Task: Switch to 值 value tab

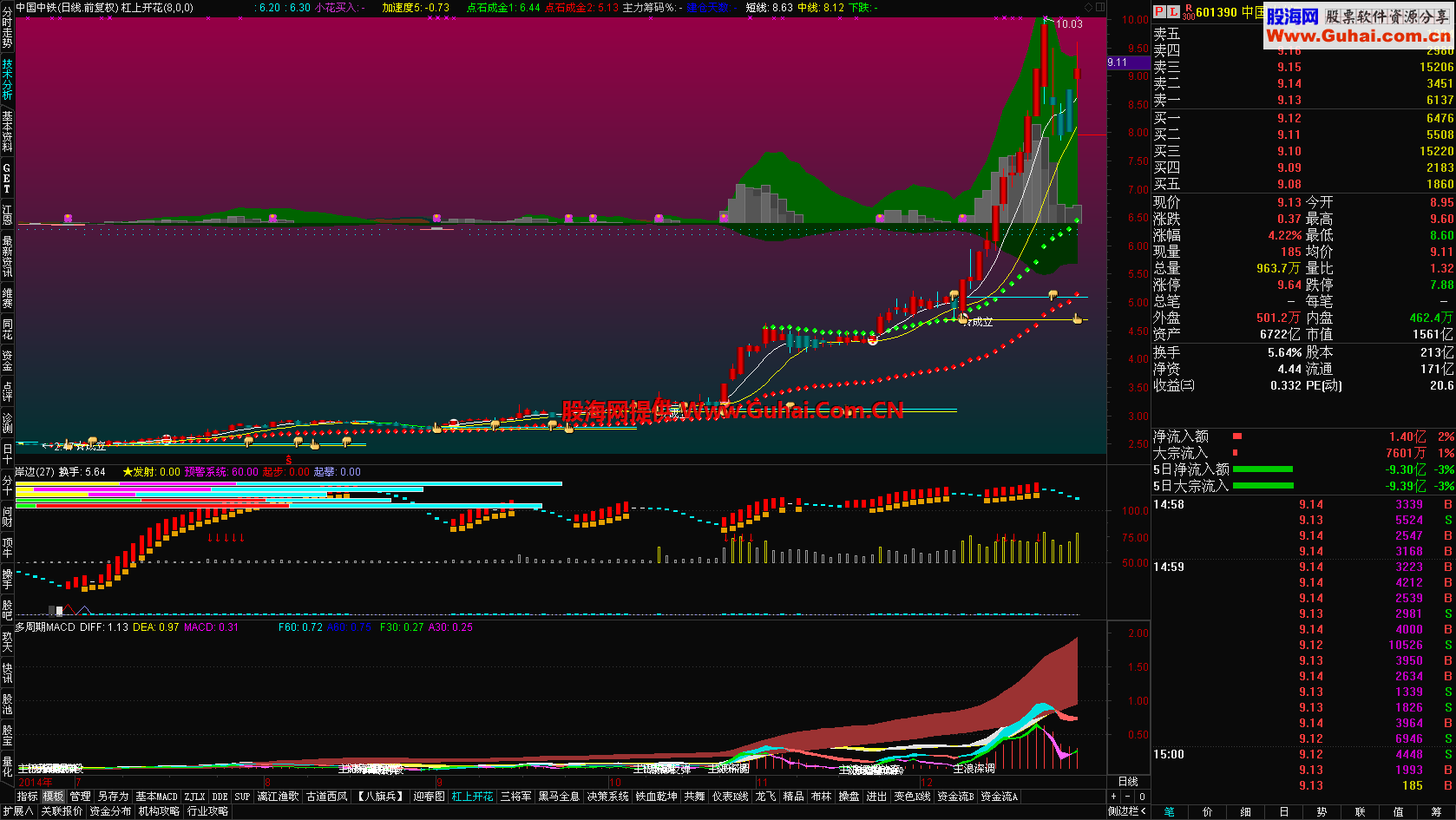Action: [x=1398, y=811]
